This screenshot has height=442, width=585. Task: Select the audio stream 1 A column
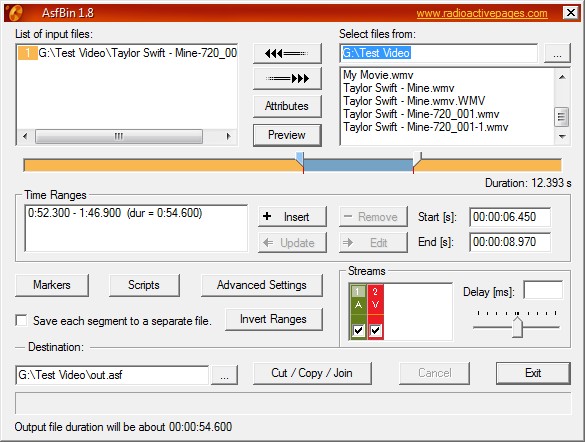(x=358, y=312)
